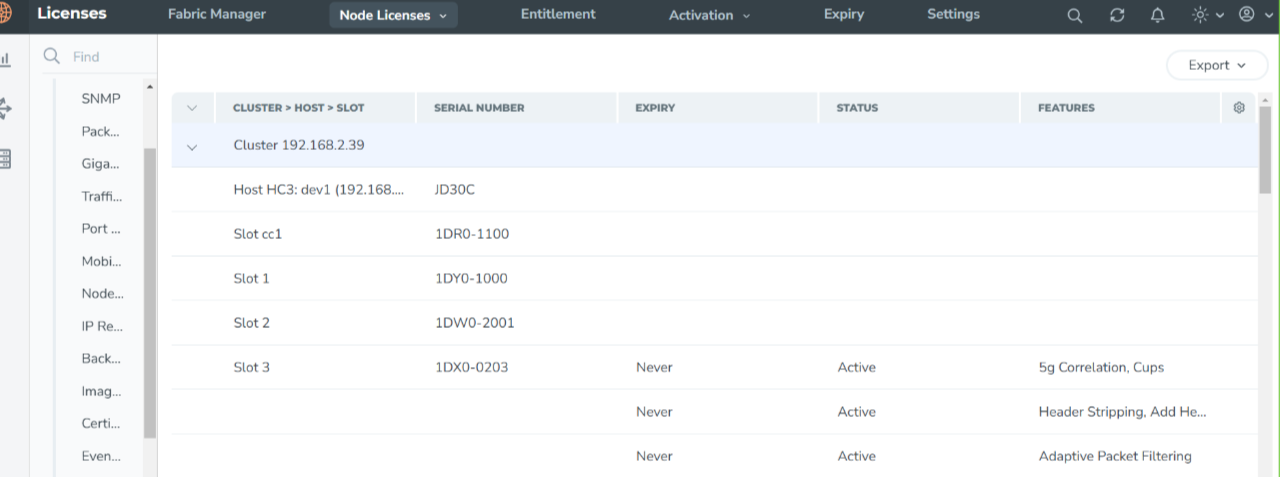Sort by the Serial Number column header
Image resolution: width=1282 pixels, height=477 pixels.
pos(479,108)
